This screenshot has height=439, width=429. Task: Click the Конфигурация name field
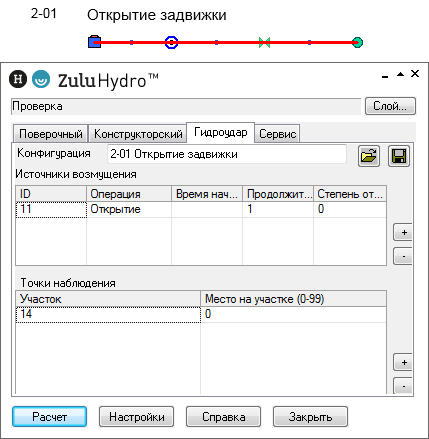click(227, 154)
